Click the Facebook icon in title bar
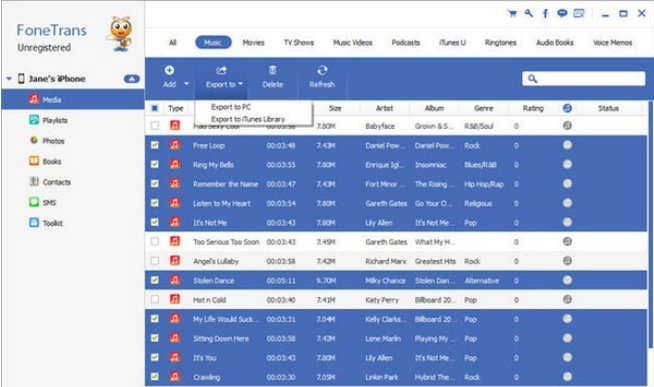The width and height of the screenshot is (654, 387). 545,14
